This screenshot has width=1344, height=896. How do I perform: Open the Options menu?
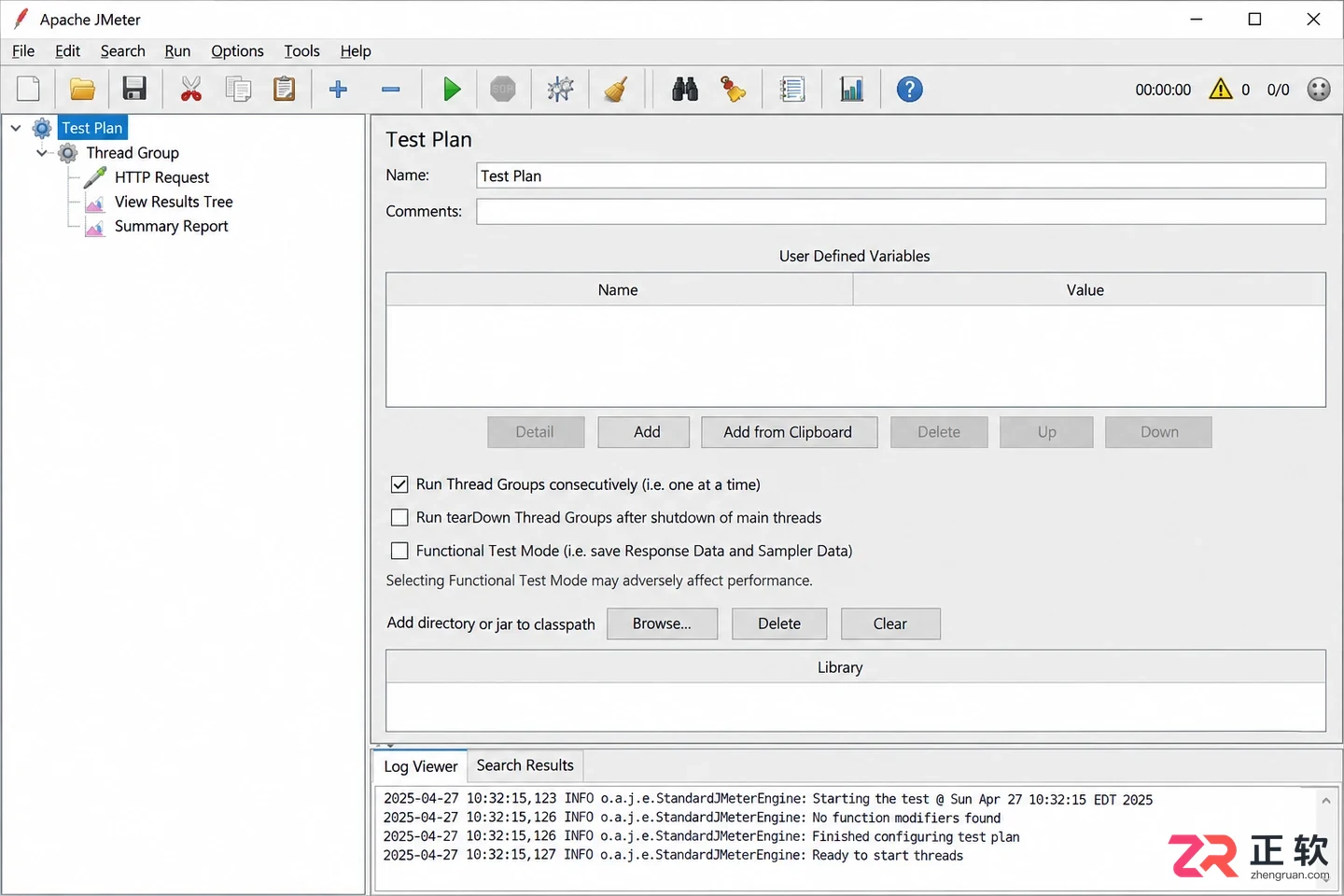point(237,51)
